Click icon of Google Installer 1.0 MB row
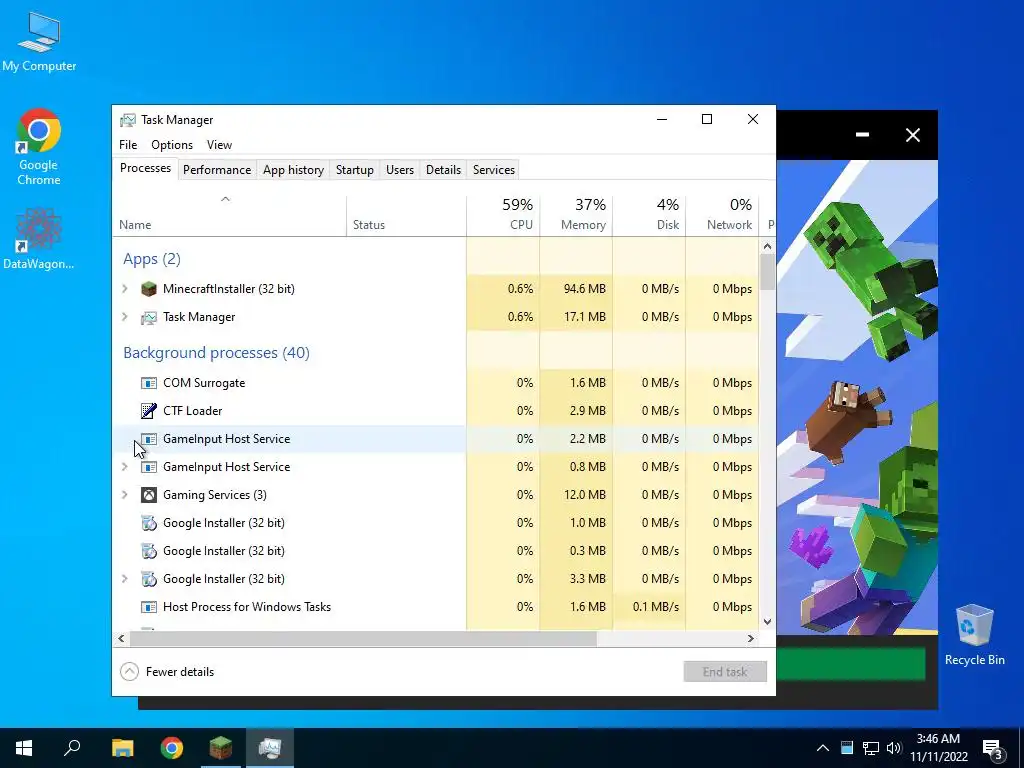 (x=149, y=523)
